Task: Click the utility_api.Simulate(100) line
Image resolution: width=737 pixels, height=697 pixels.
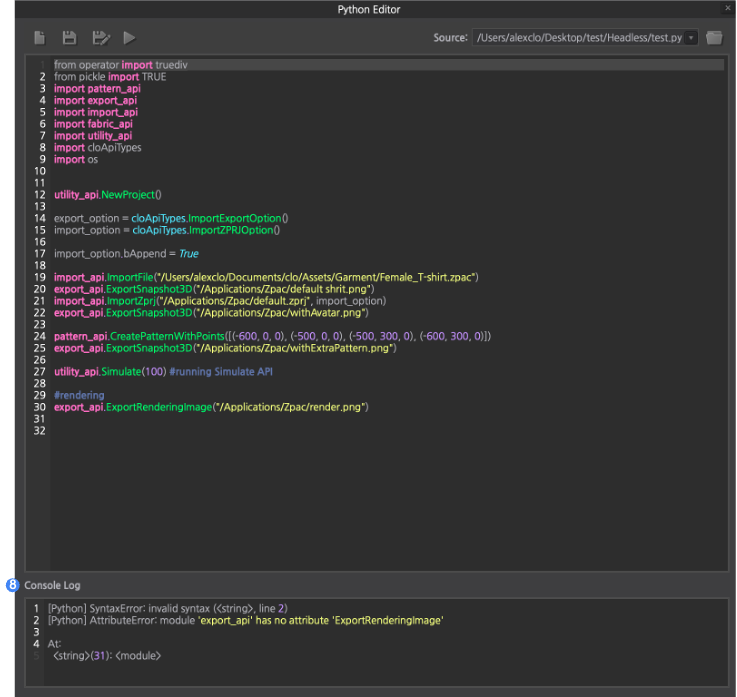Action: coord(163,372)
